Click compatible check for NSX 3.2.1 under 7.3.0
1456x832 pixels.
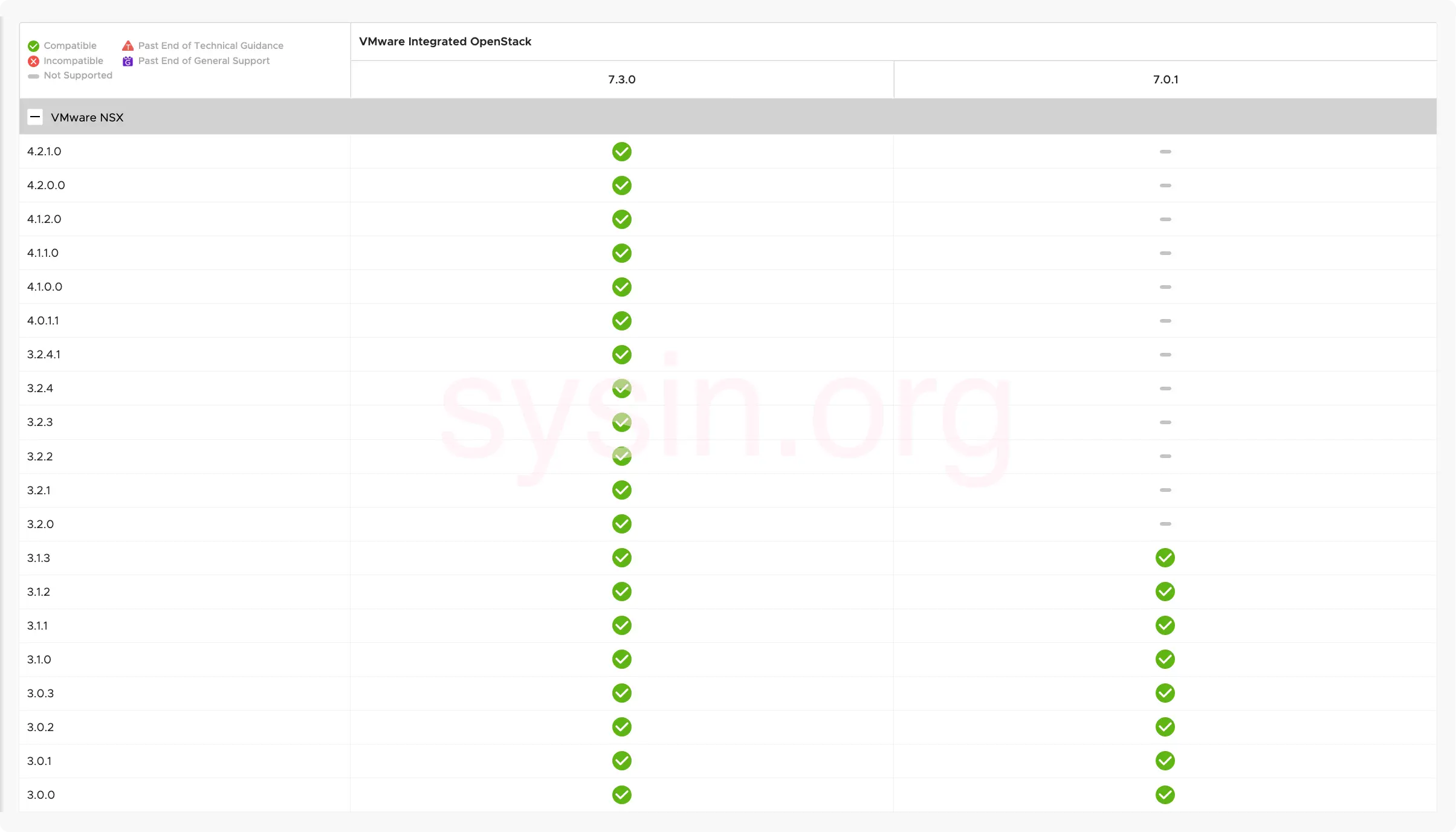pos(621,490)
